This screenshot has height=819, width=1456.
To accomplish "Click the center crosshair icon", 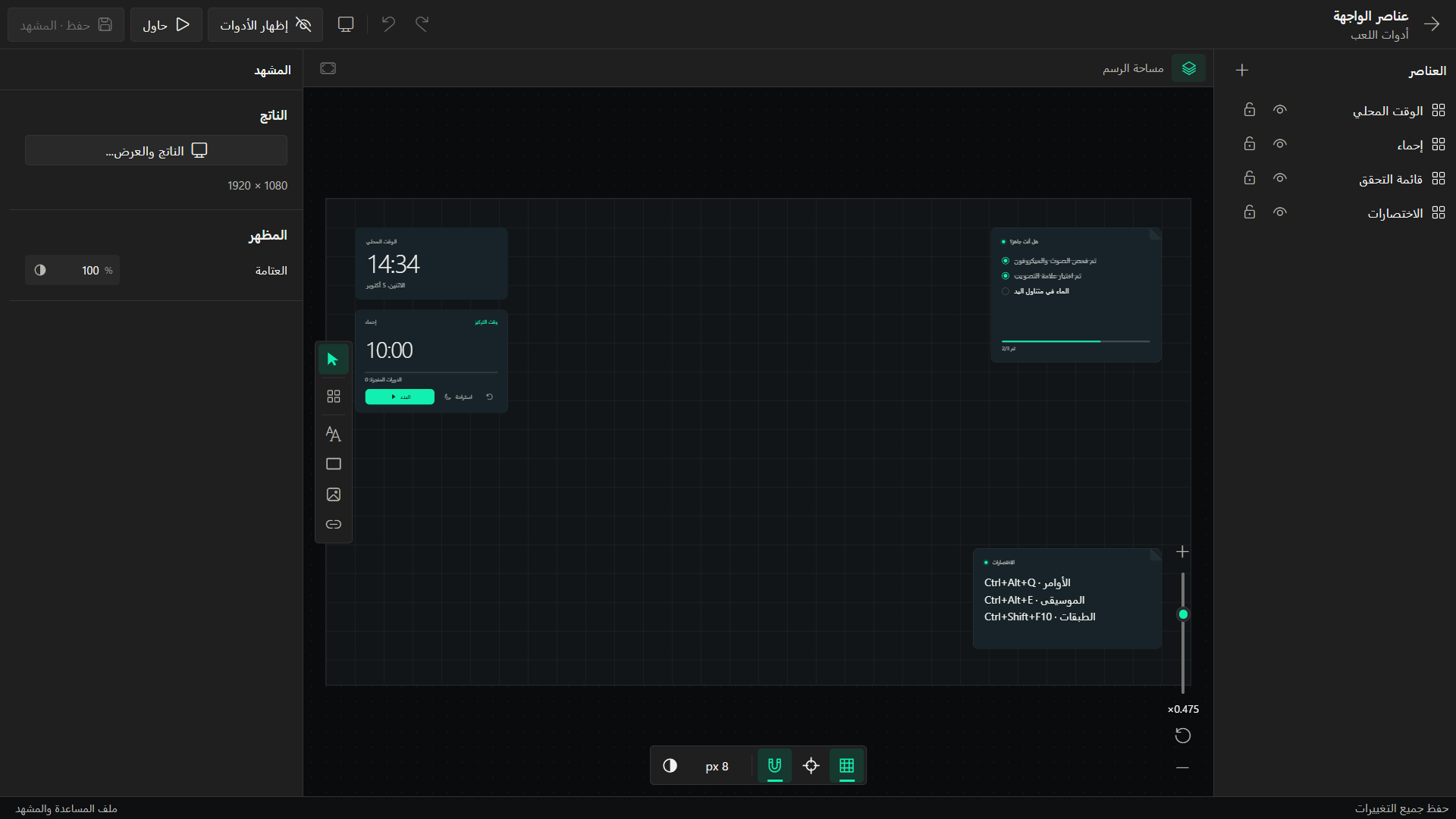I will (811, 765).
